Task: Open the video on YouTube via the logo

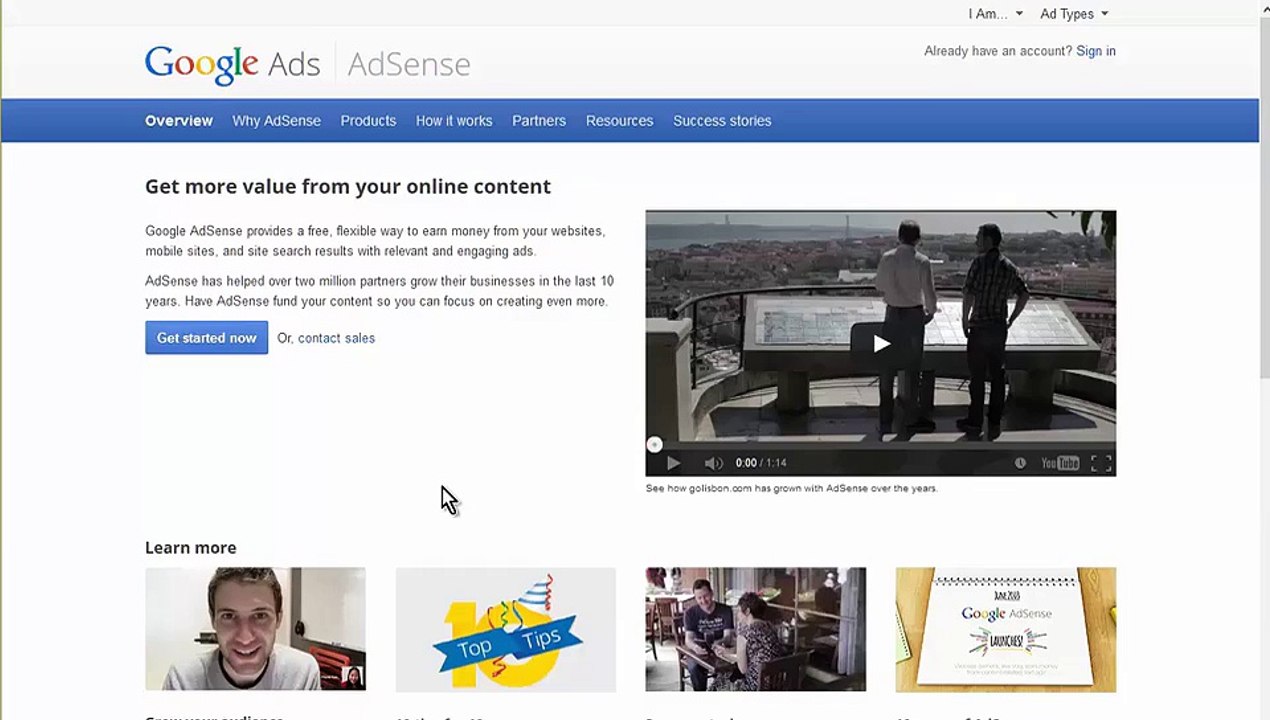Action: (1060, 463)
